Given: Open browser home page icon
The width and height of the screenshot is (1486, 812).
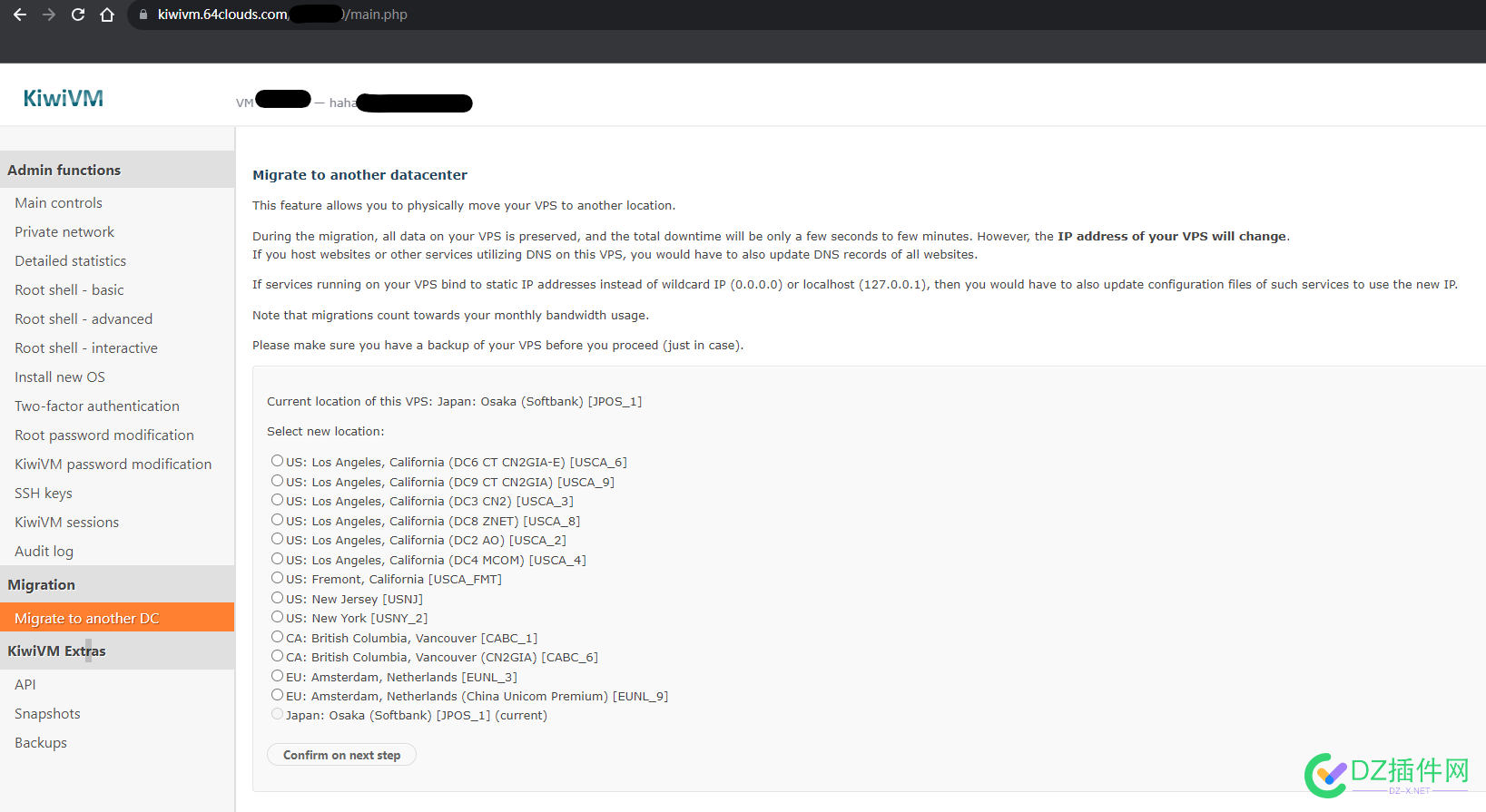Looking at the screenshot, I should pos(107,15).
